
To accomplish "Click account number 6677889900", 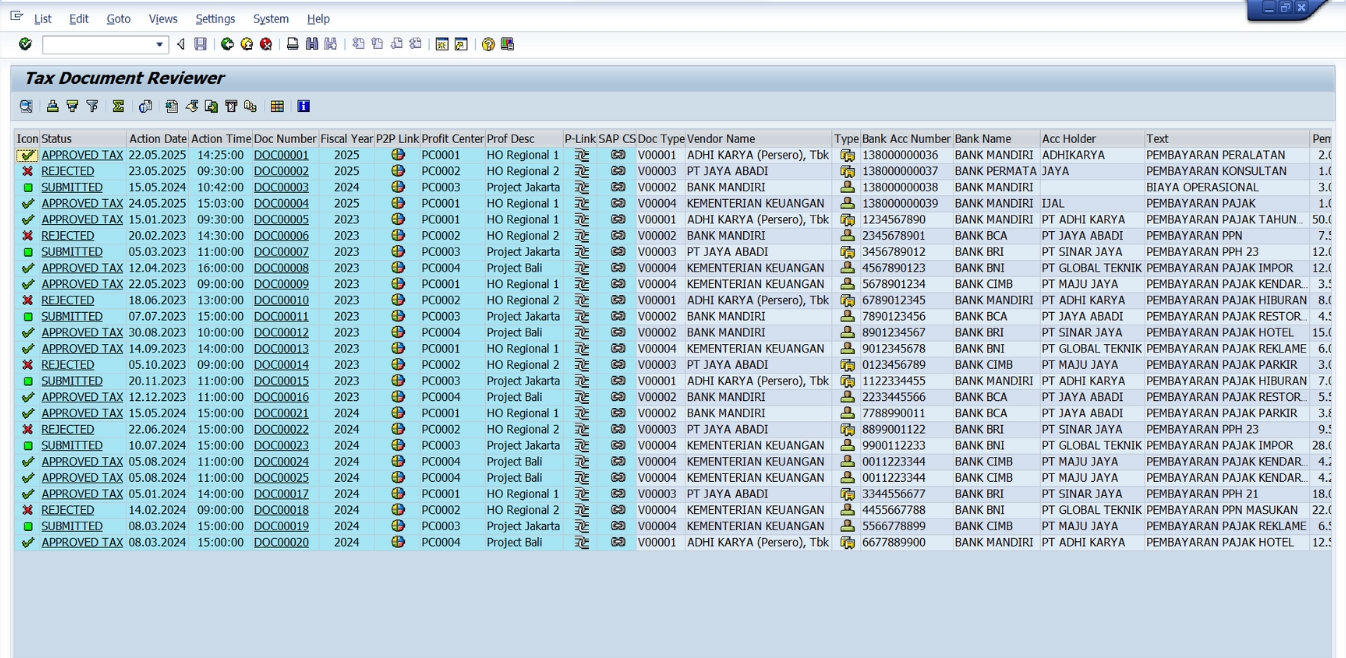I will [894, 542].
